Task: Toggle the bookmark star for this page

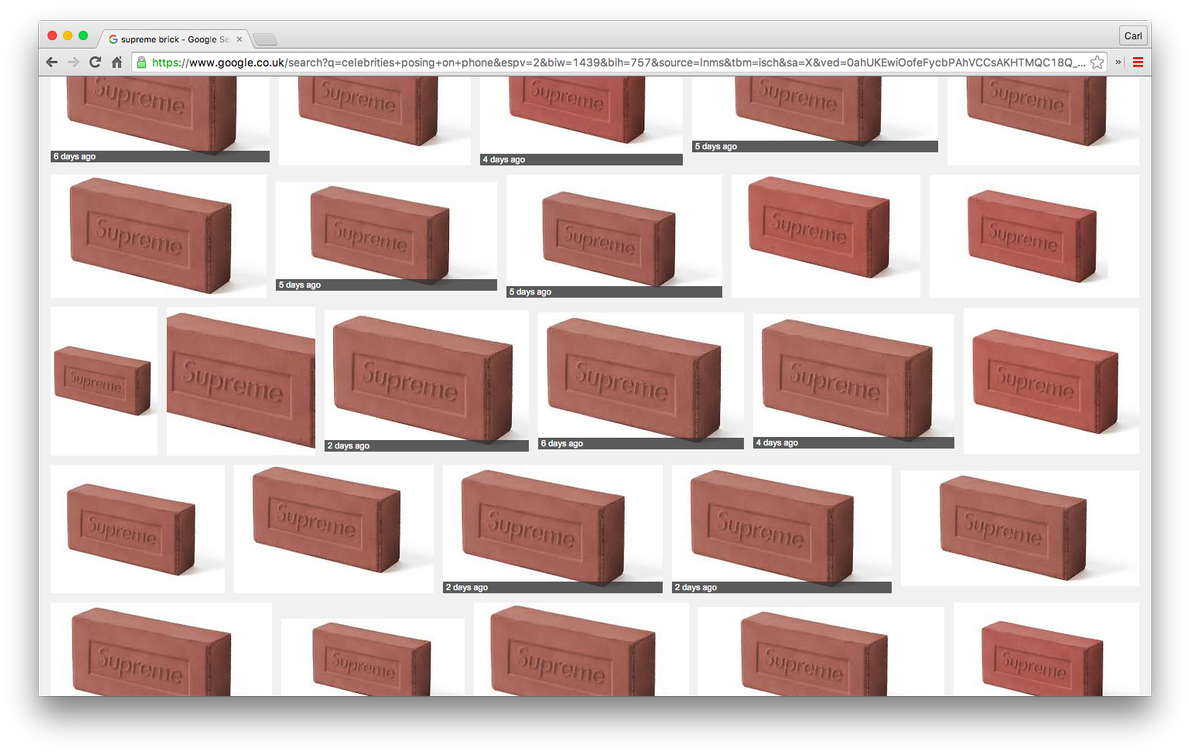Action: click(1096, 62)
